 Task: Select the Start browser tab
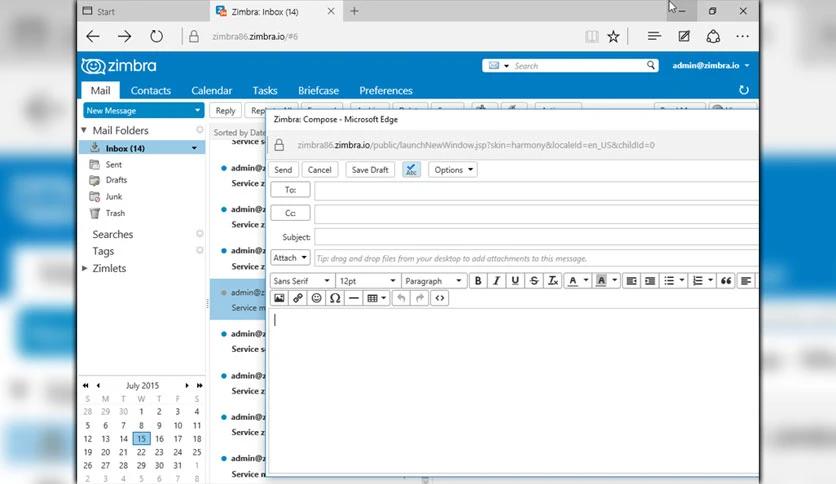pyautogui.click(x=143, y=11)
